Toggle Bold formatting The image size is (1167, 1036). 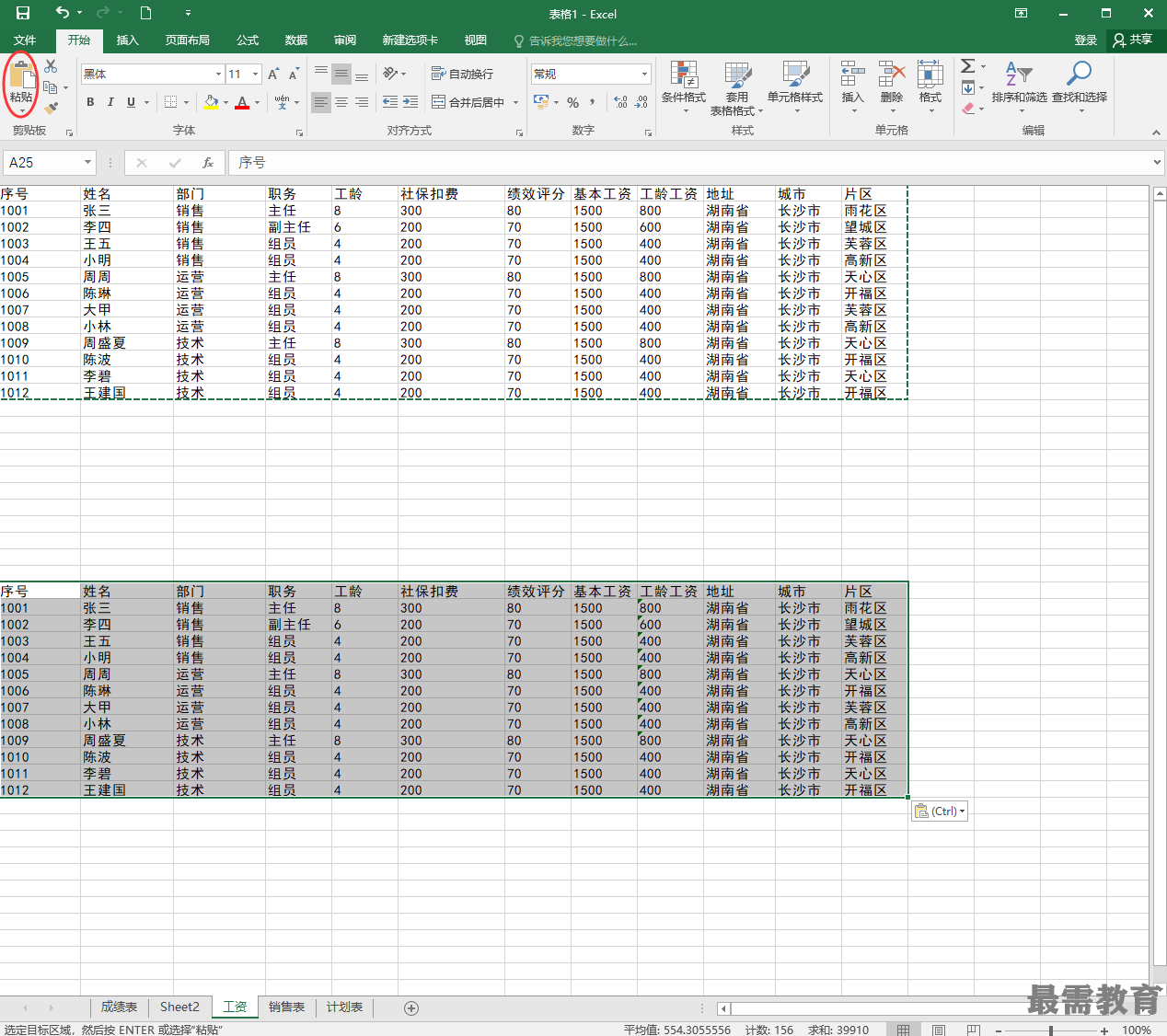tap(90, 102)
